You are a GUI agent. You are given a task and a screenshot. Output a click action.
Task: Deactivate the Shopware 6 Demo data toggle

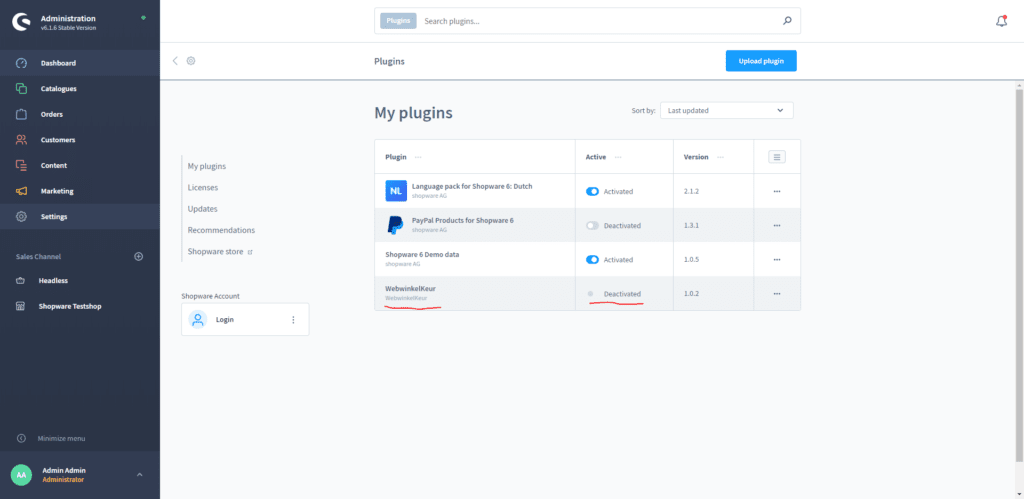(592, 259)
